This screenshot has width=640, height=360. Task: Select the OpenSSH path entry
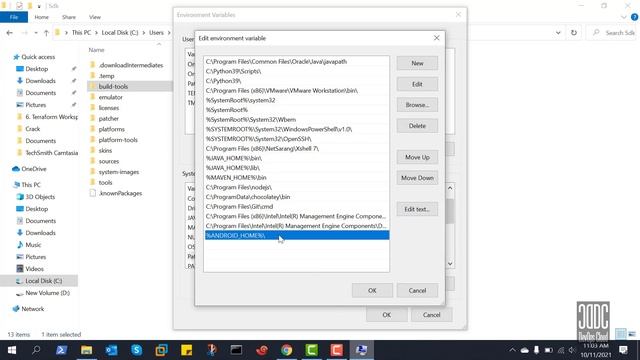(297, 139)
